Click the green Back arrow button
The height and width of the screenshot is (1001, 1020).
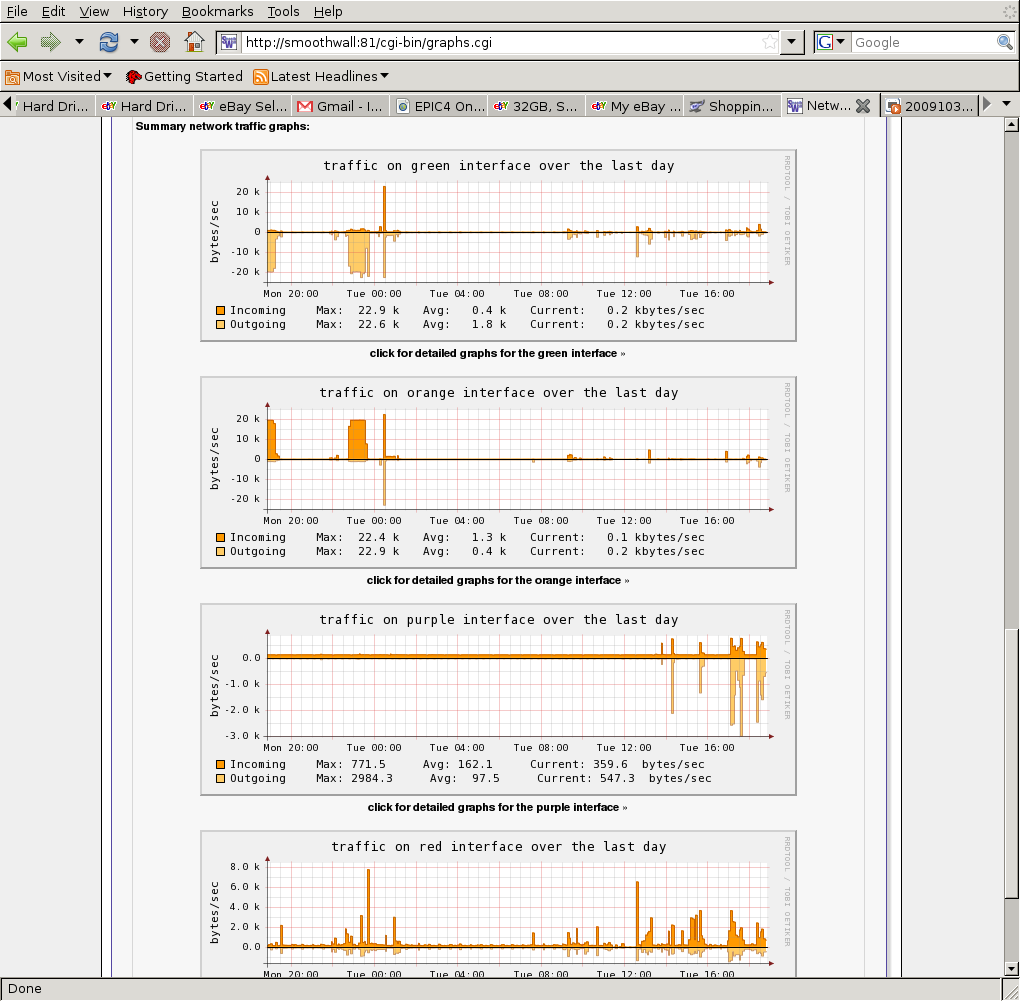pos(17,42)
